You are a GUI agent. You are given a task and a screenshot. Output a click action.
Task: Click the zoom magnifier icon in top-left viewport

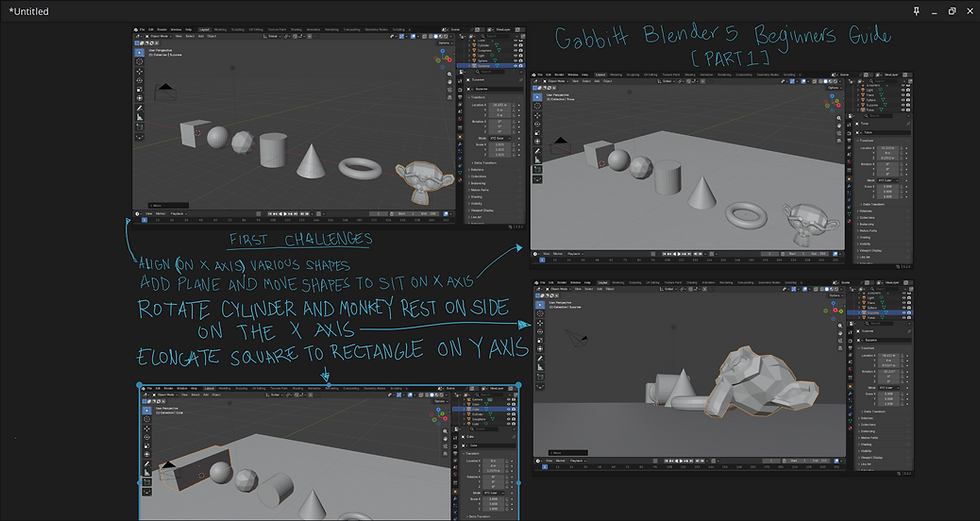pos(449,74)
